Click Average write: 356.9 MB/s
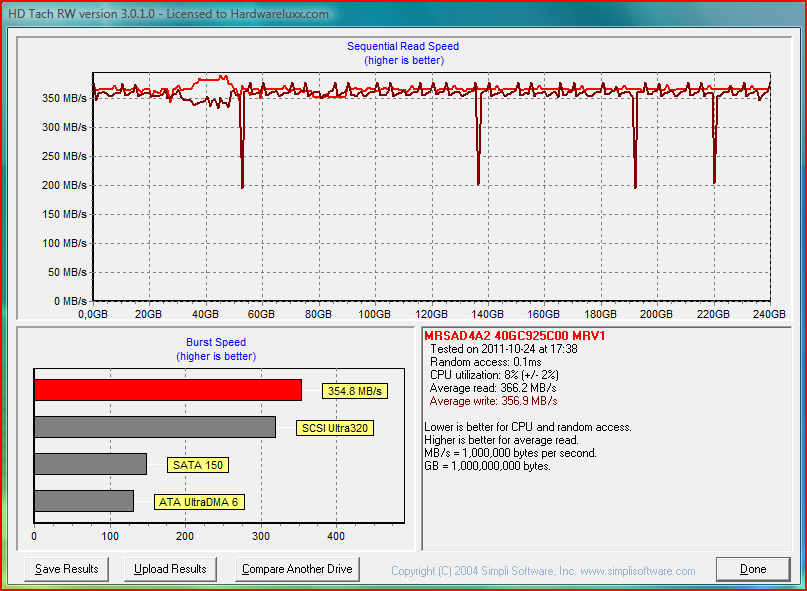This screenshot has width=807, height=591. 493,401
